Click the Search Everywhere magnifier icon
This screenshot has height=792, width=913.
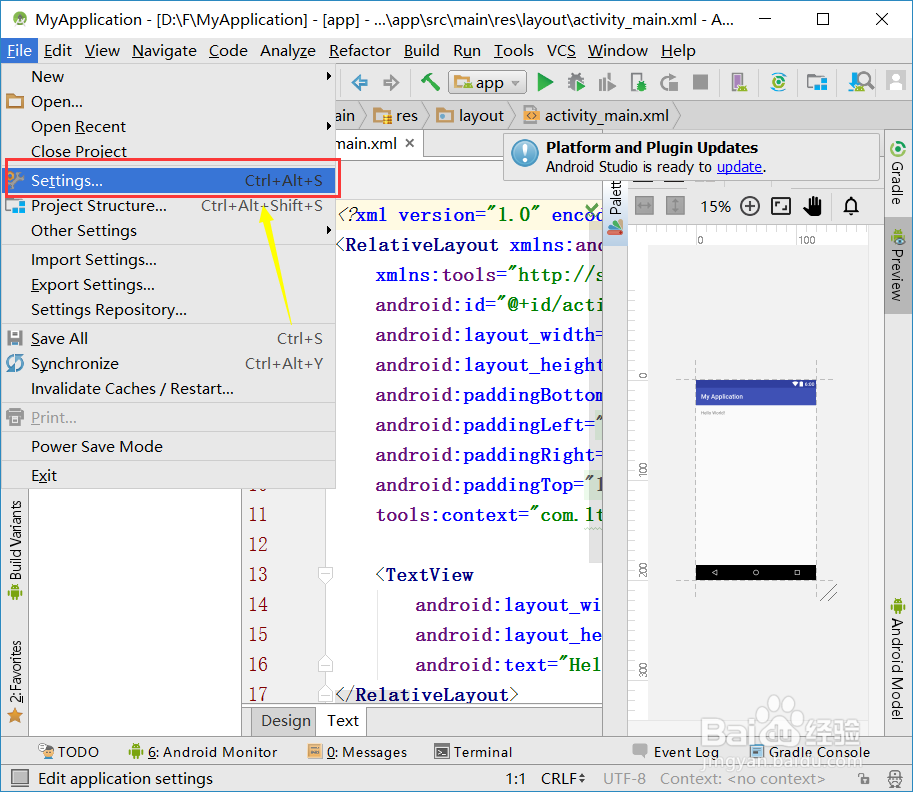coord(861,82)
